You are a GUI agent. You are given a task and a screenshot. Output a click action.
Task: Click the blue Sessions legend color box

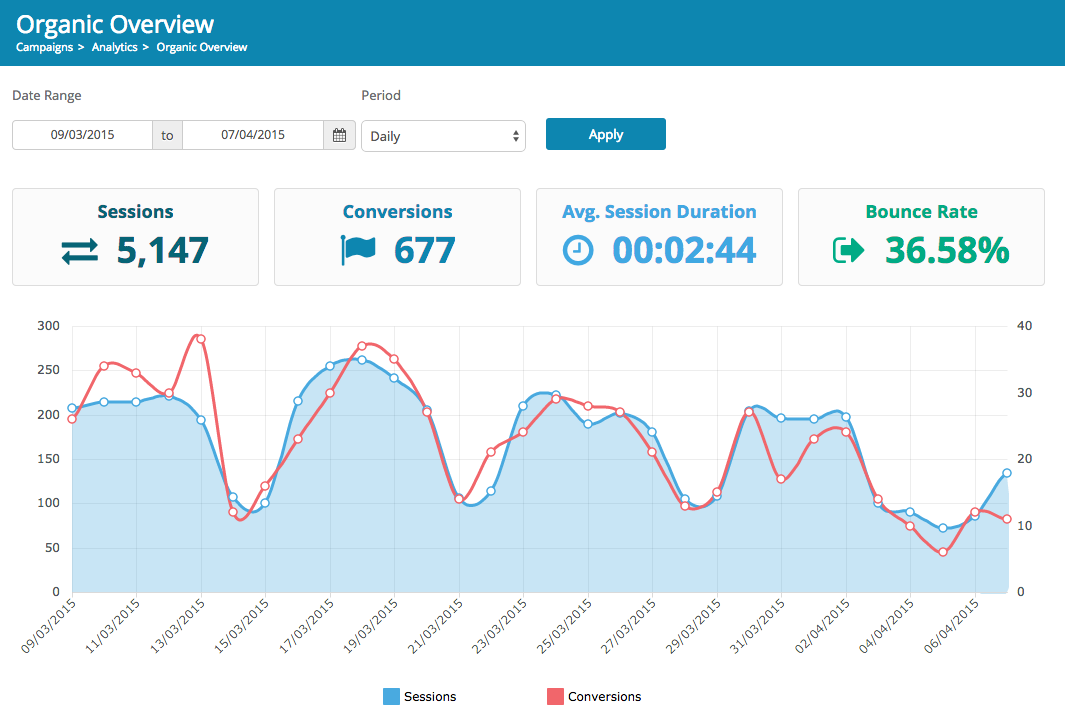[392, 696]
